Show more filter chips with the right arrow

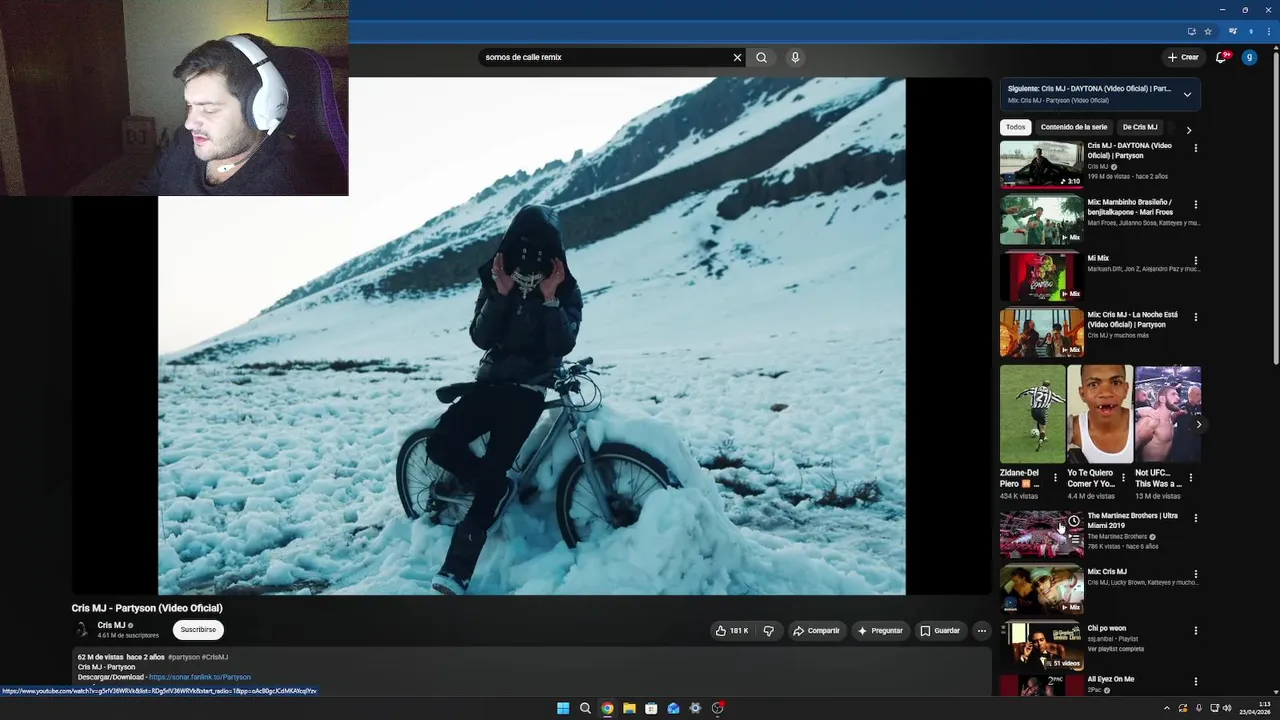coord(1188,130)
